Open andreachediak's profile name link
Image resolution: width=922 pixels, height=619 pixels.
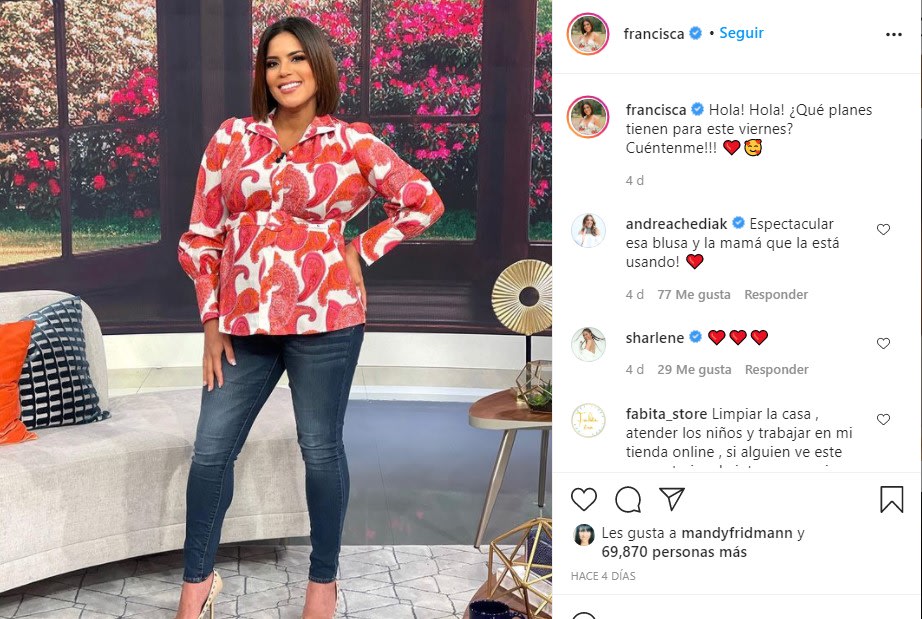click(676, 224)
